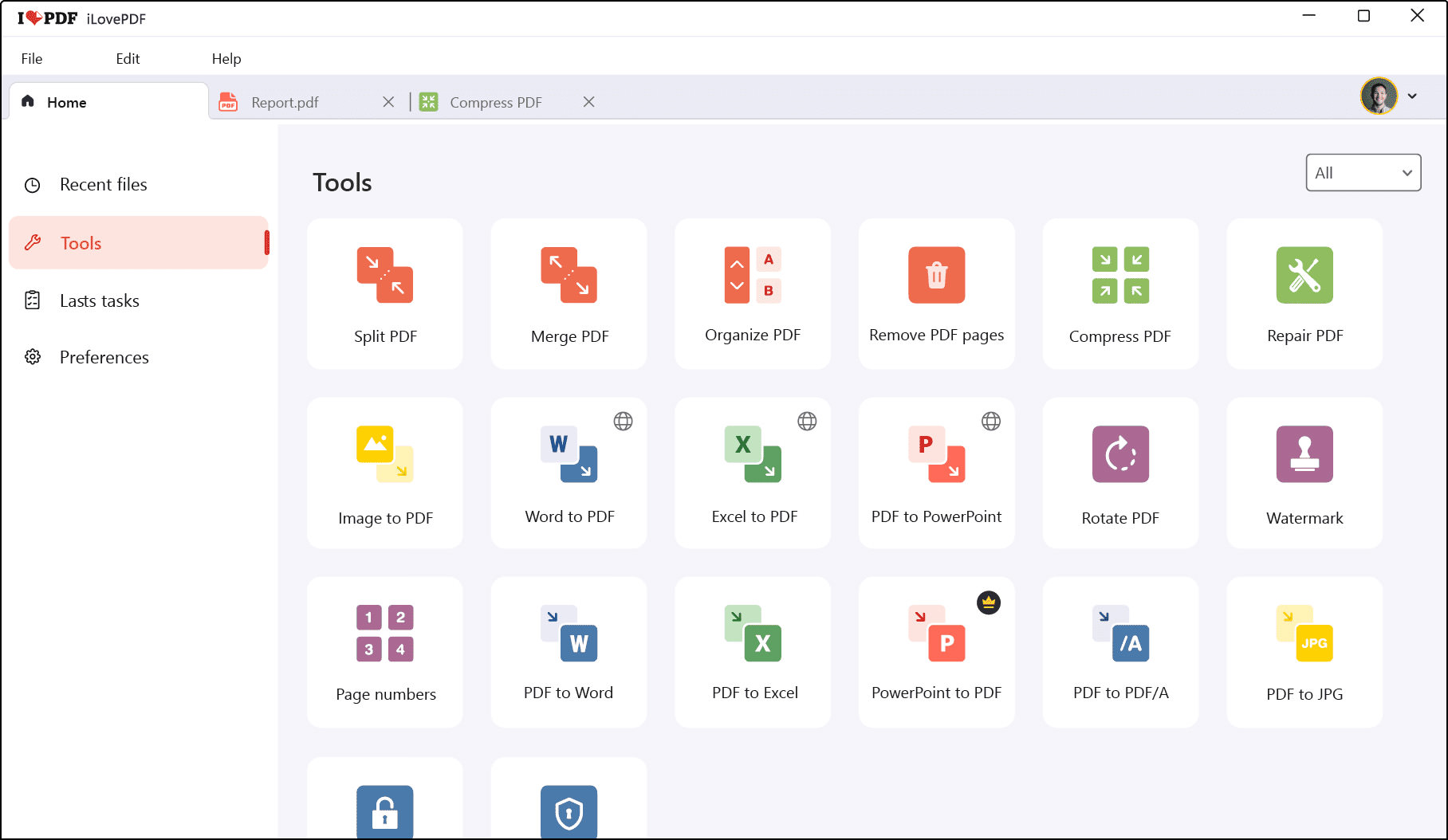Click the Page numbers label
Screen dimensions: 1448x840
[386, 694]
